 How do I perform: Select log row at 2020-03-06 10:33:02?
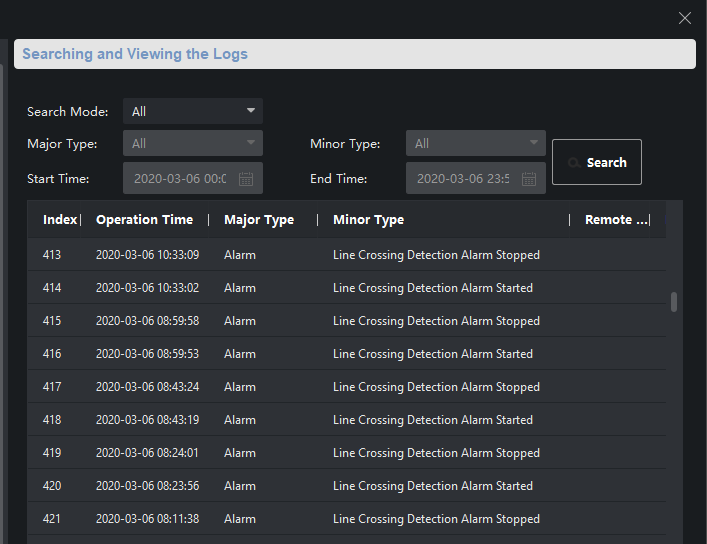(x=147, y=288)
